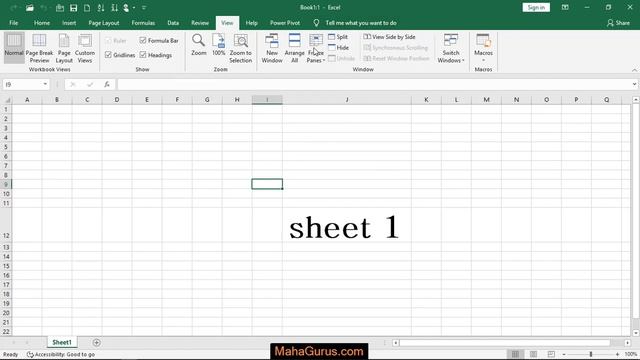Viewport: 640px width, 360px height.
Task: Click Arrange All windows
Action: coord(294,48)
